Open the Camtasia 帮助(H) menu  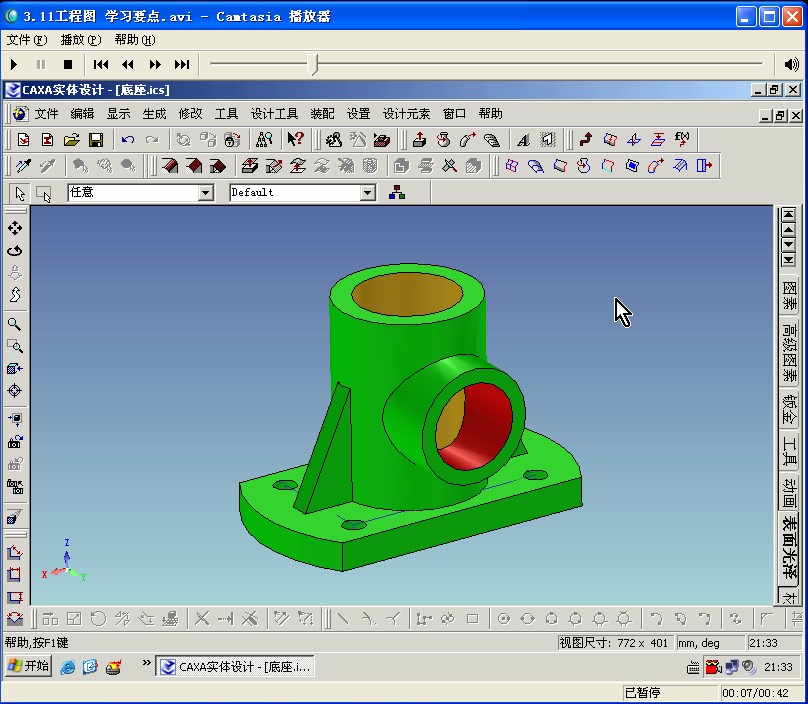(x=134, y=40)
